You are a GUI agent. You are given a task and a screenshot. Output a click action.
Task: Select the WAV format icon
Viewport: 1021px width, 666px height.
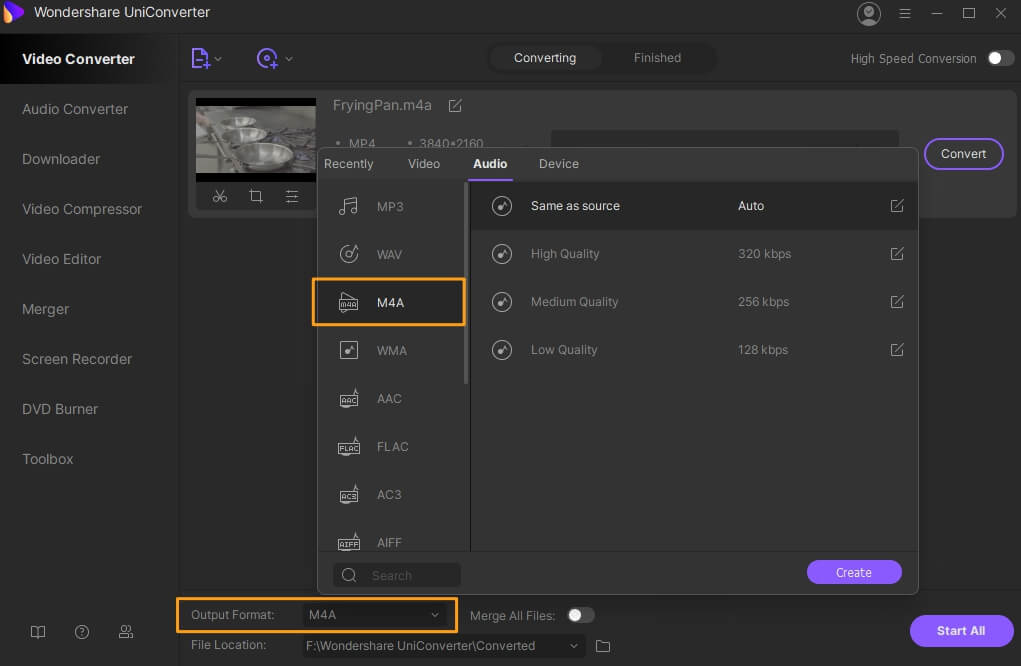[x=348, y=254]
